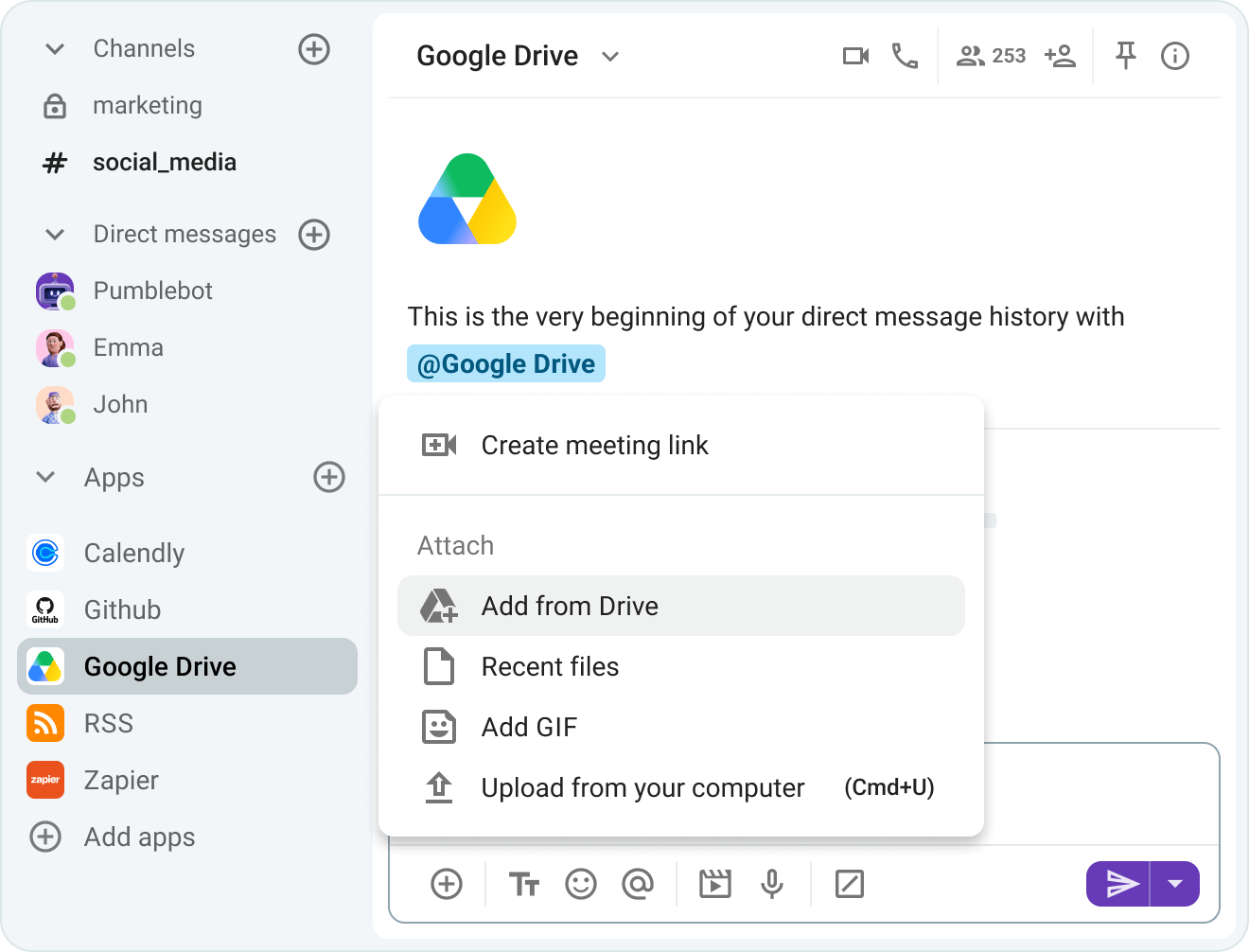Add a member with person-plus icon

click(1061, 57)
